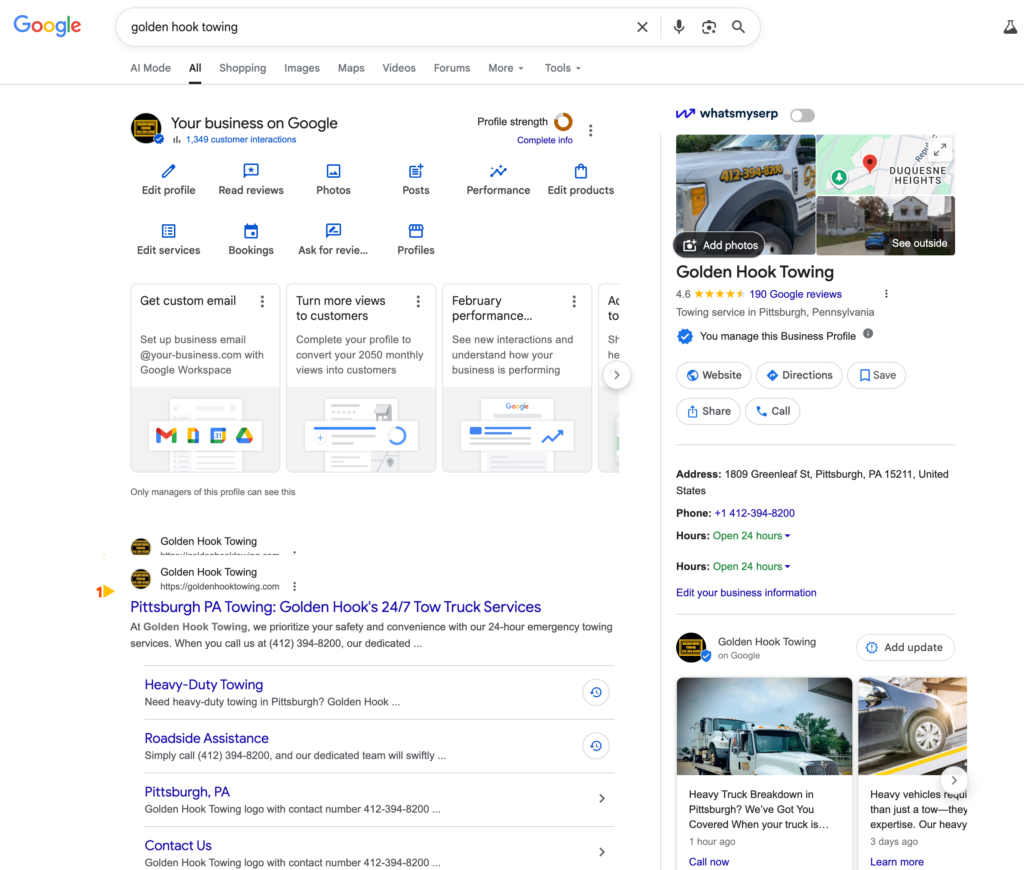The image size is (1024, 870).
Task: Open the Tools dropdown
Action: (562, 68)
